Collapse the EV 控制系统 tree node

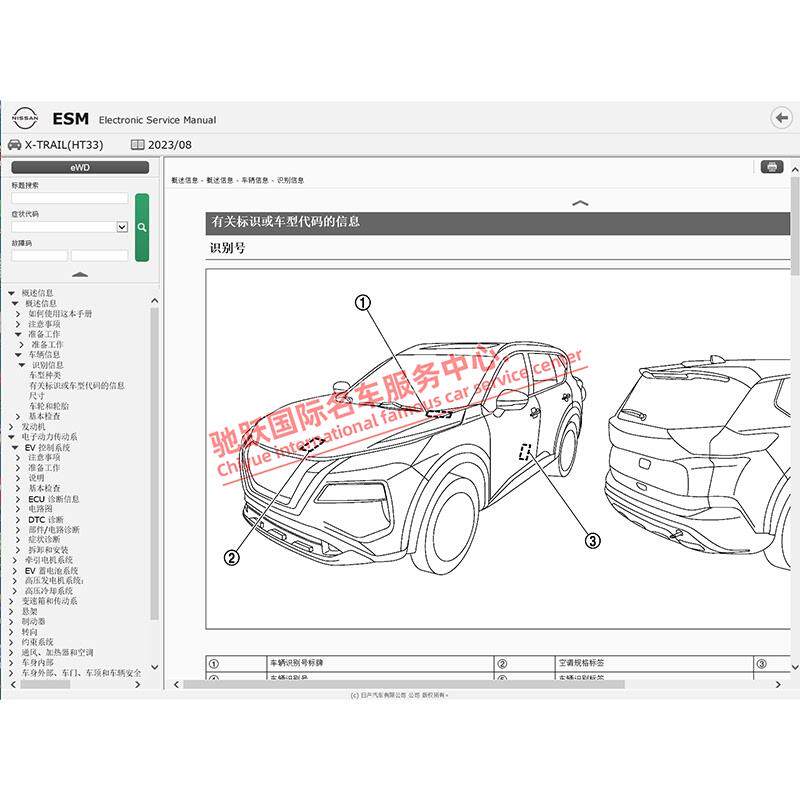tap(15, 447)
